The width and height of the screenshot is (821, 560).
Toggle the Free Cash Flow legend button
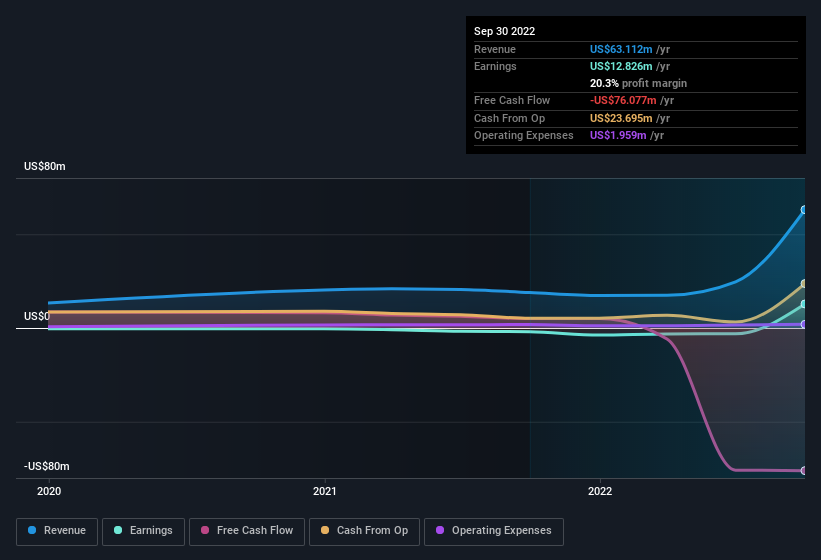pos(247,532)
